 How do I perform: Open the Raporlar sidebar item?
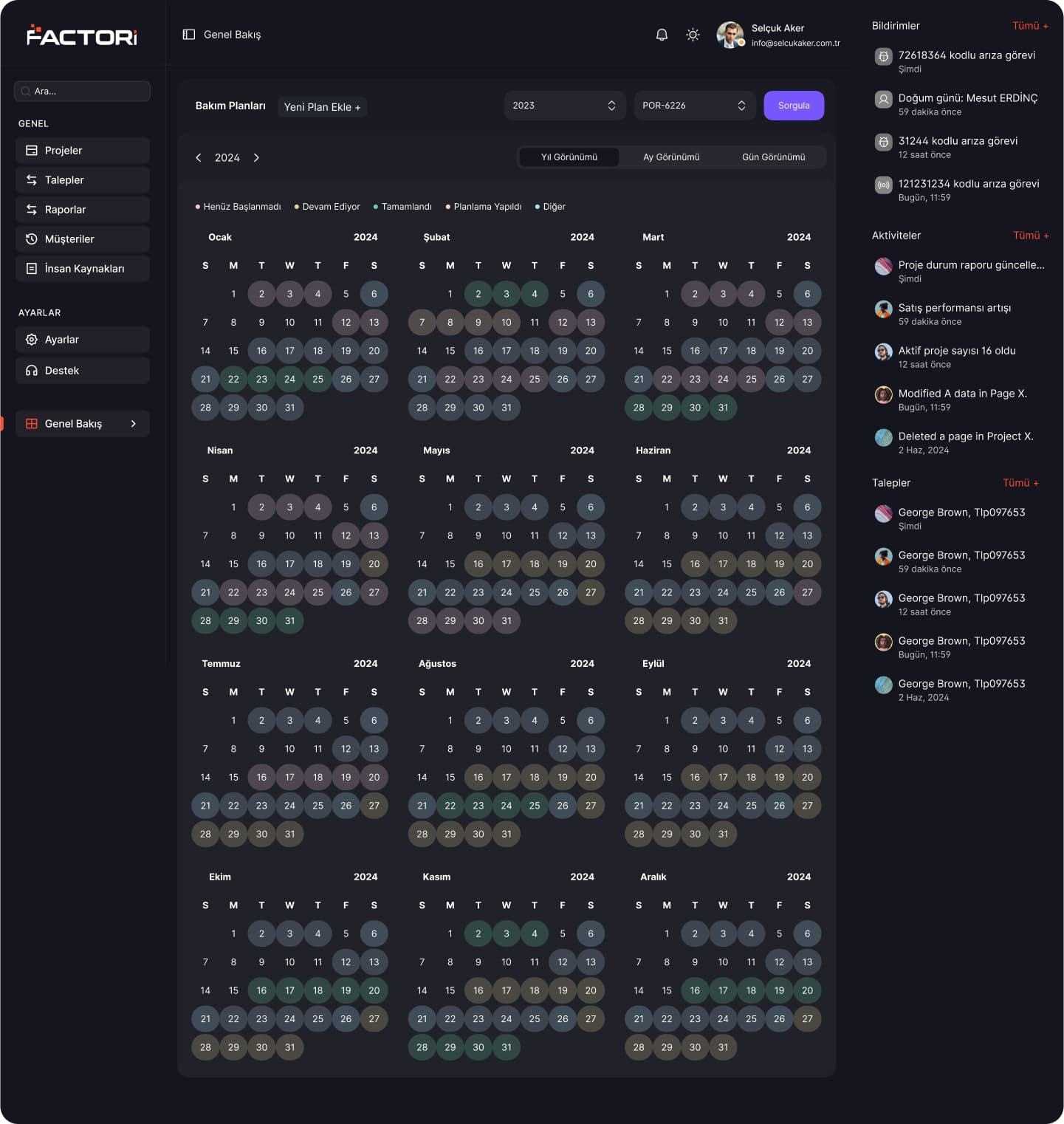83,210
